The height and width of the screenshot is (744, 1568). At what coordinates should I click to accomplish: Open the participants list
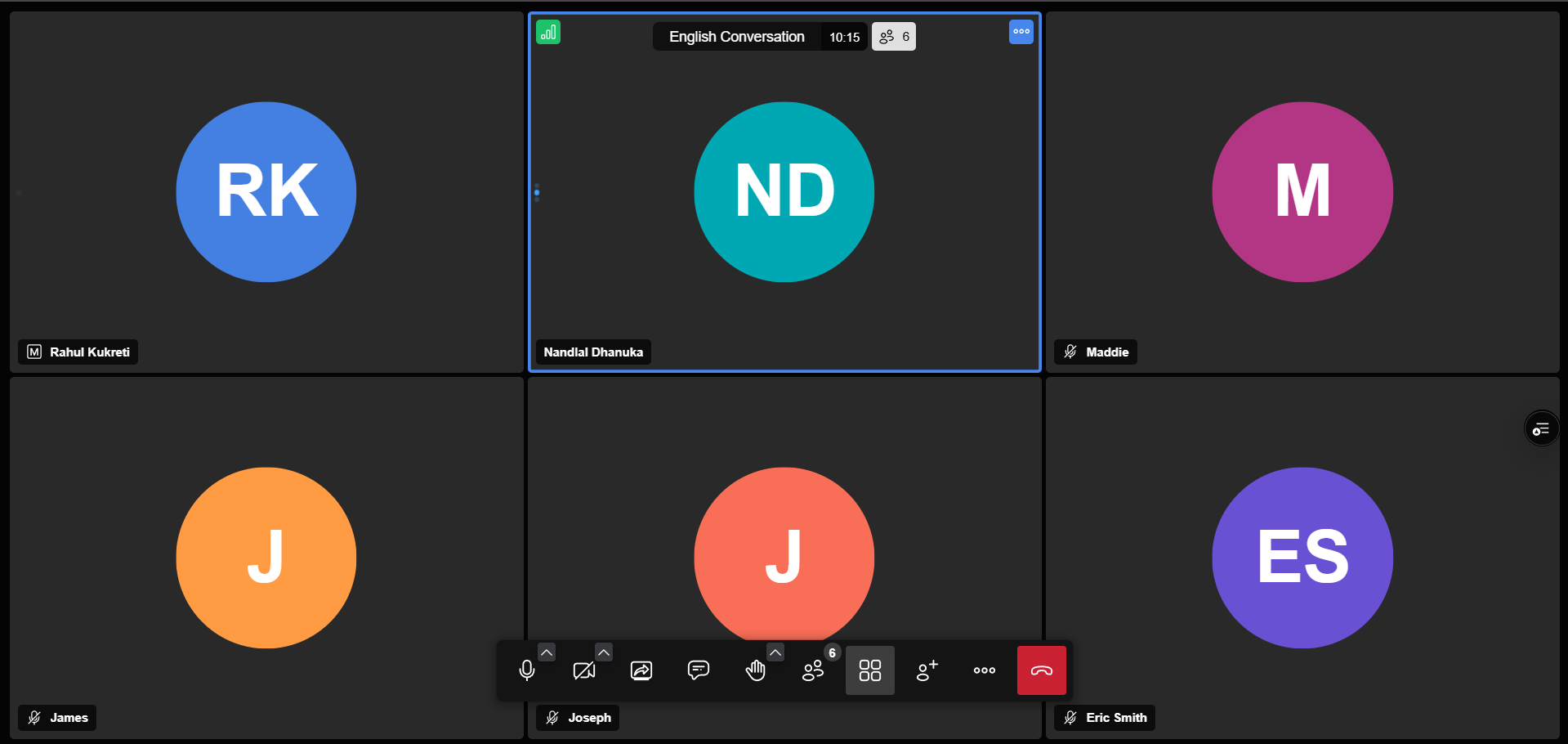pos(813,670)
